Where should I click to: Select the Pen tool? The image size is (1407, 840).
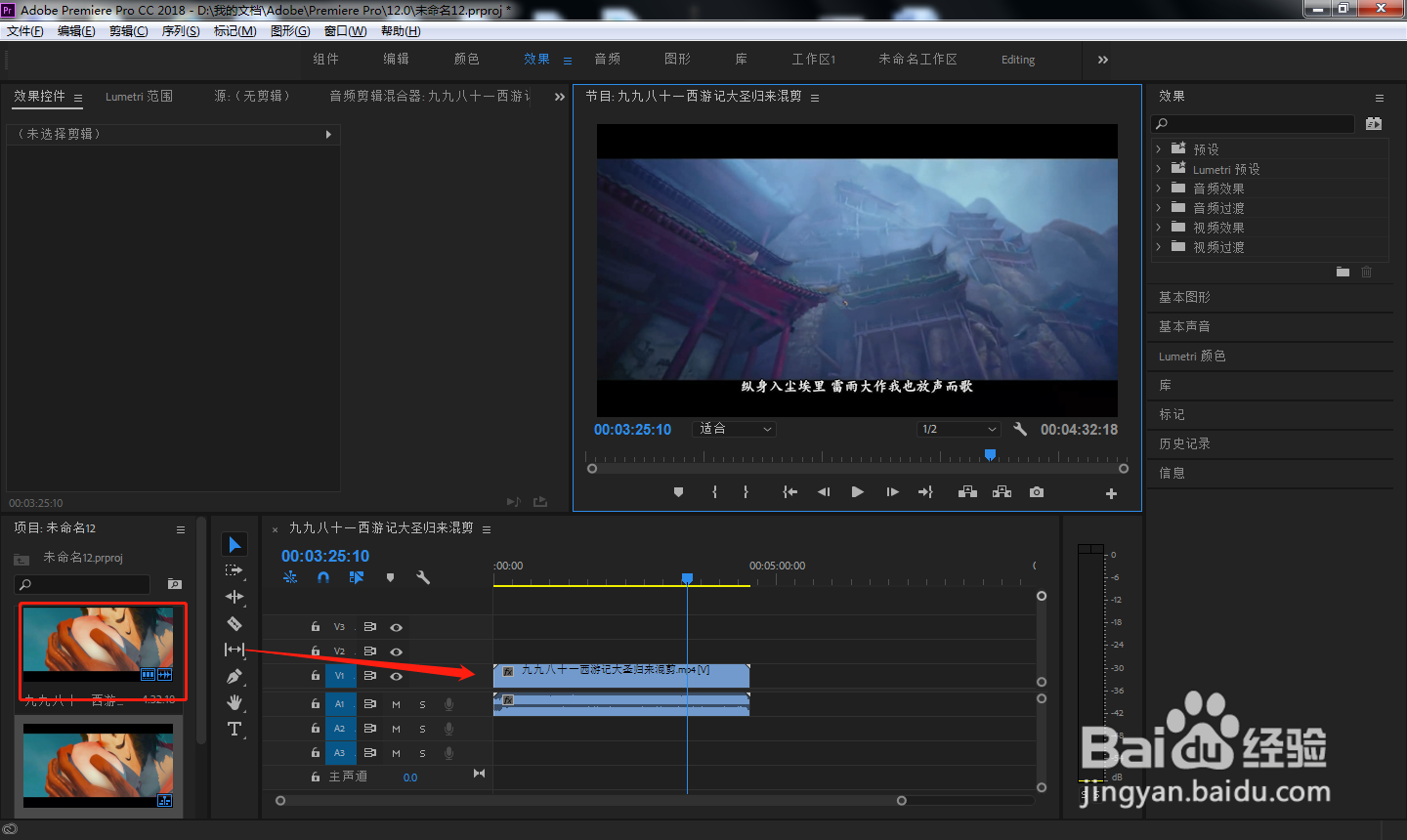pyautogui.click(x=234, y=676)
